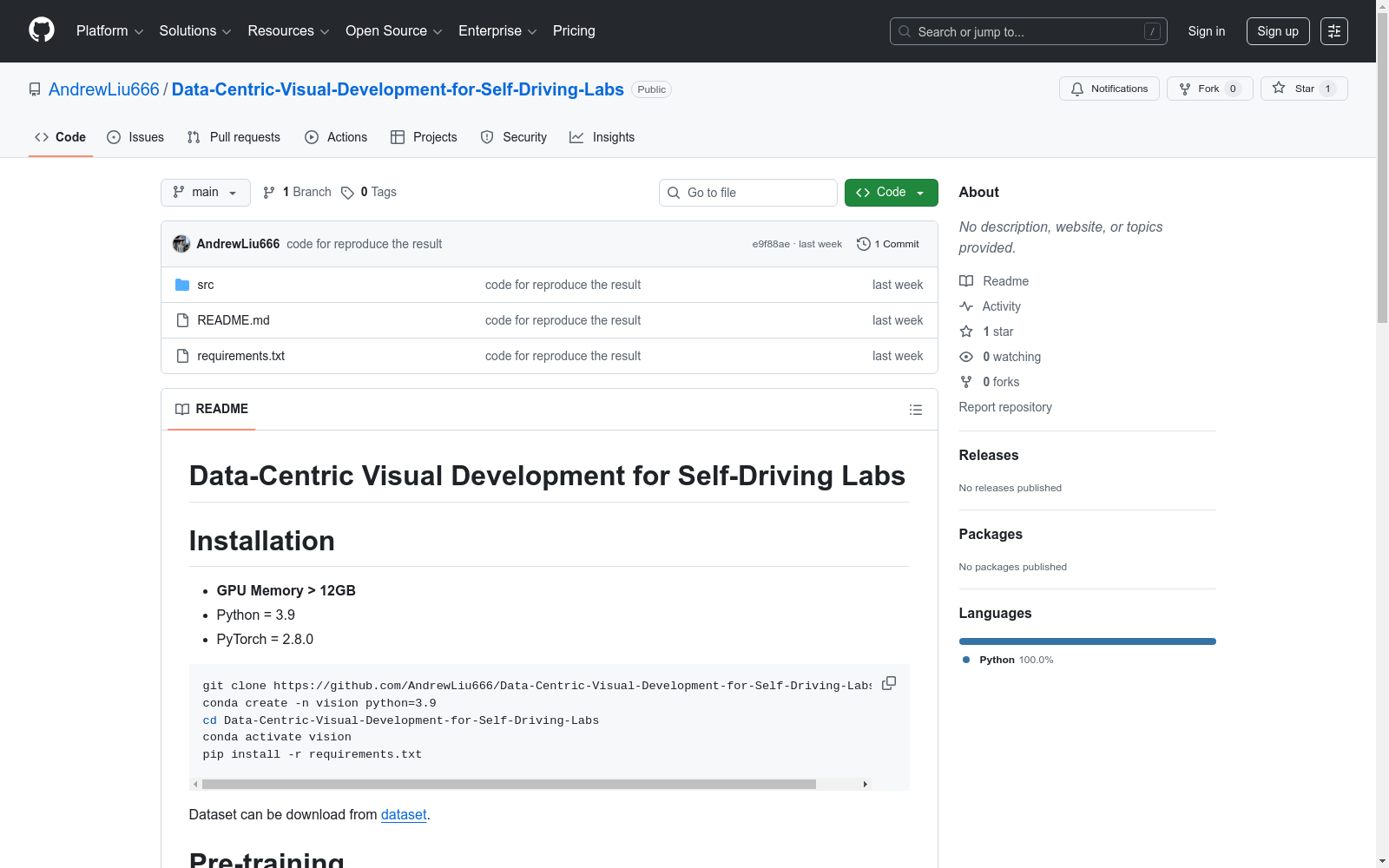Open the requirements.txt file
The width and height of the screenshot is (1389, 868).
click(x=241, y=356)
